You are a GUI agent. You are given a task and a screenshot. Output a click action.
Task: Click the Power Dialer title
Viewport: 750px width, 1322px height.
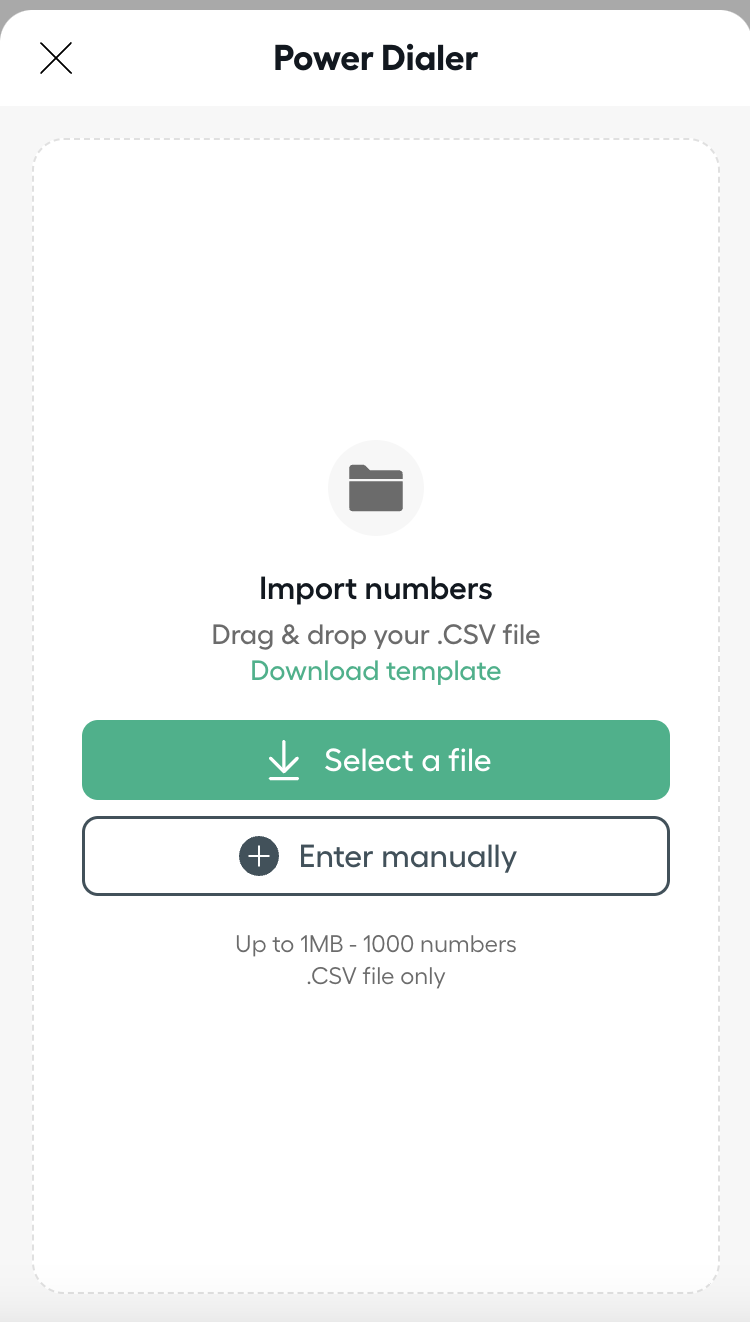point(376,58)
